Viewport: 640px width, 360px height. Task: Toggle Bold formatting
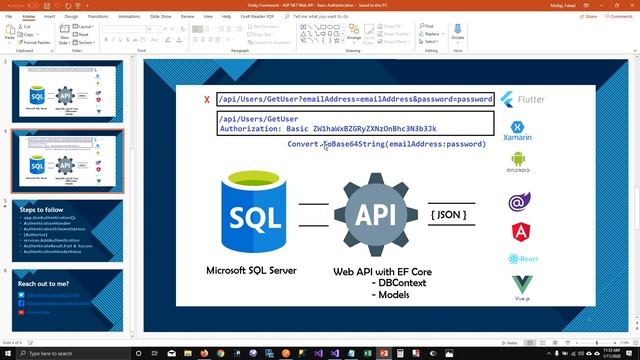point(106,40)
